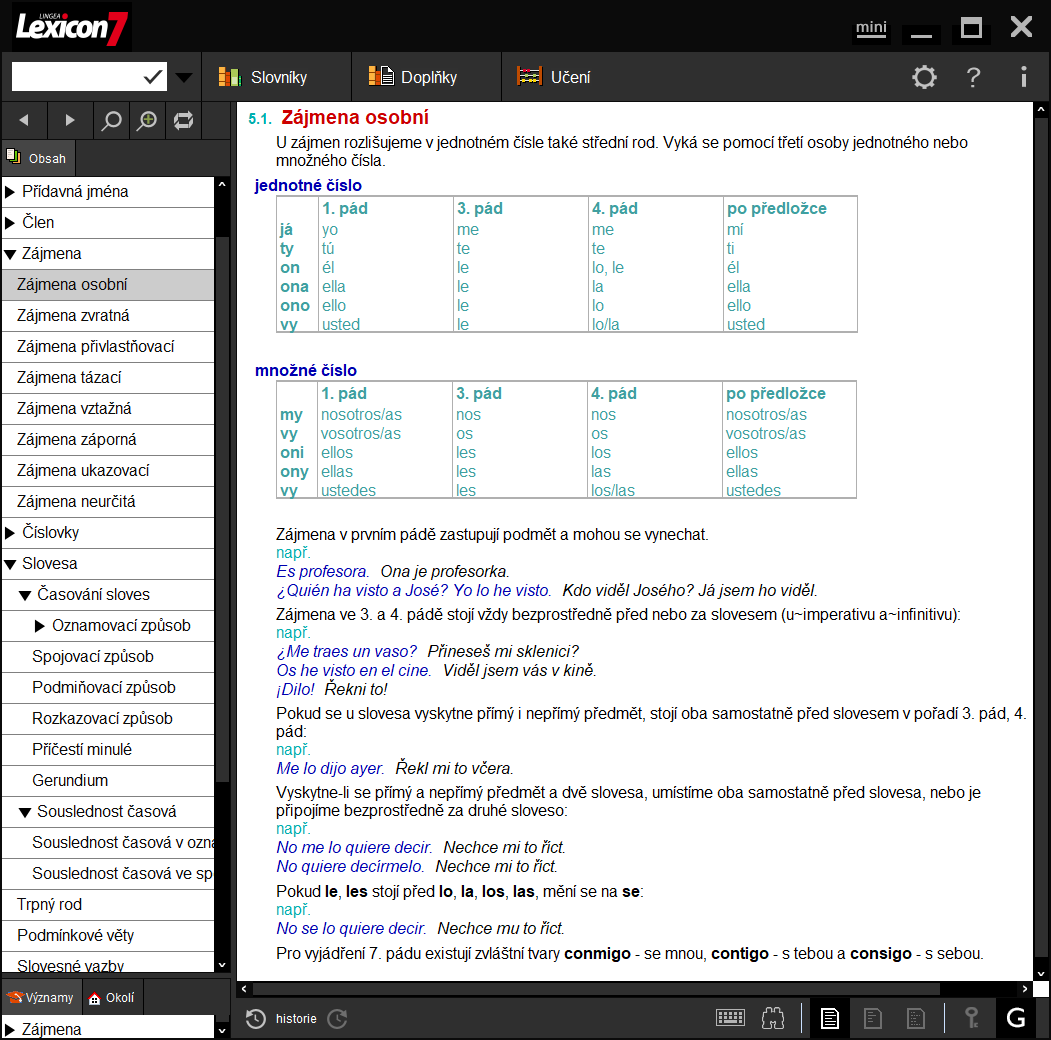Click the magnifier with plus icon
This screenshot has height=1040, width=1051.
tap(147, 121)
